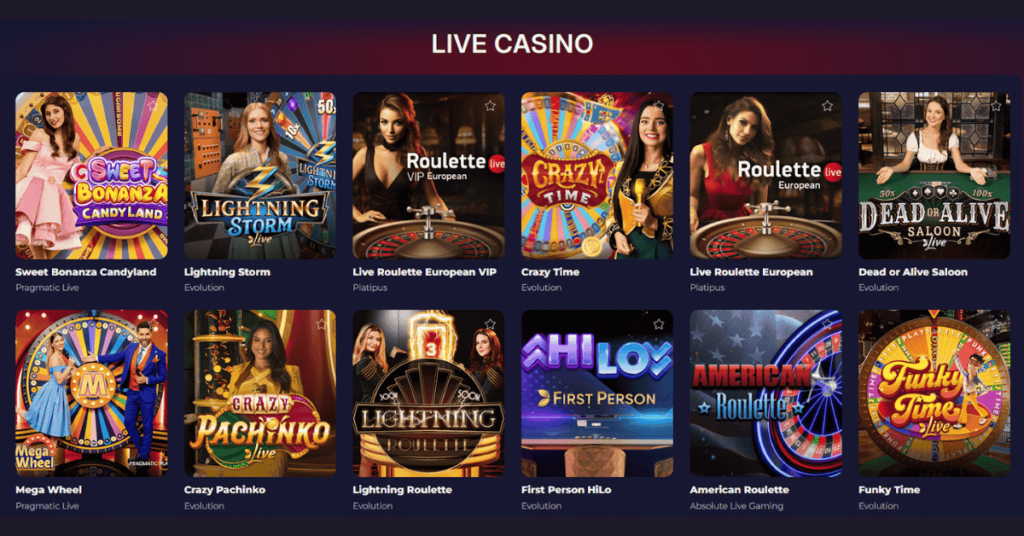Screen dimensions: 1024x536
Task: Click Live Roulette European VIP title text
Action: [424, 272]
